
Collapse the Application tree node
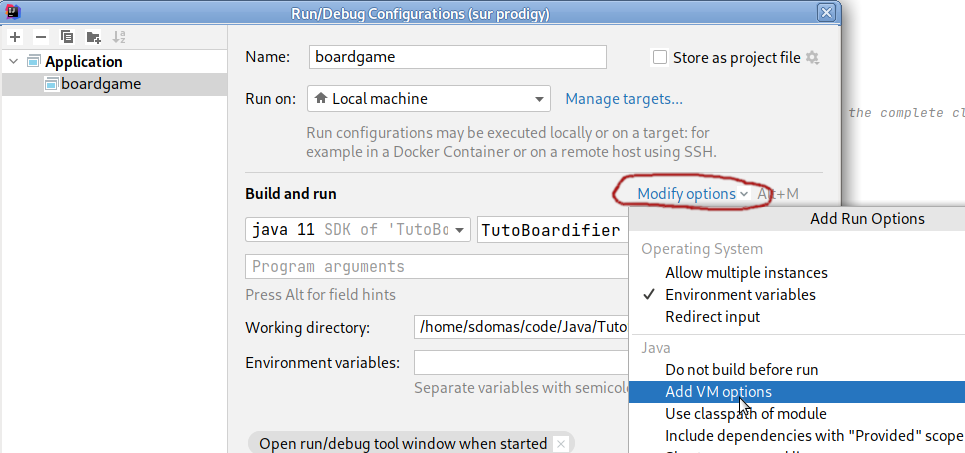point(14,62)
